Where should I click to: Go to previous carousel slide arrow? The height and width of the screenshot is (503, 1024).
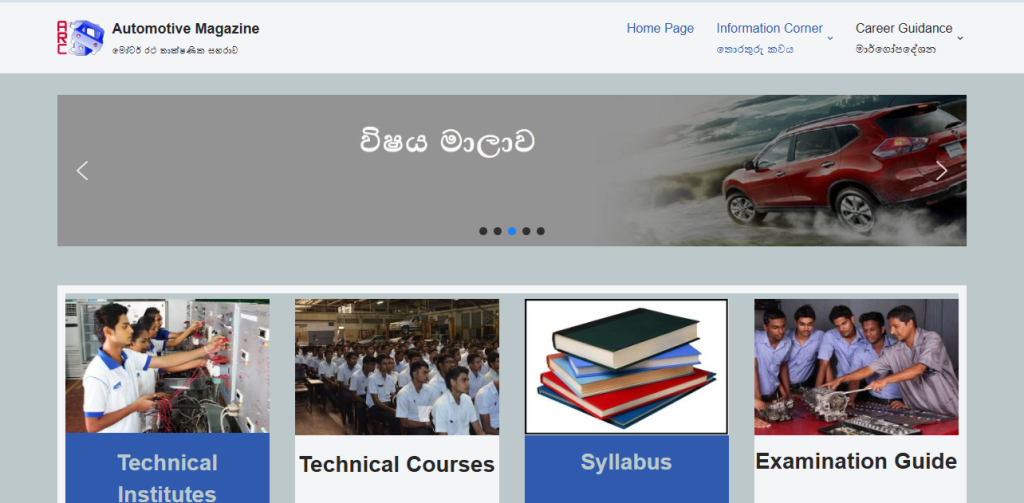(82, 171)
